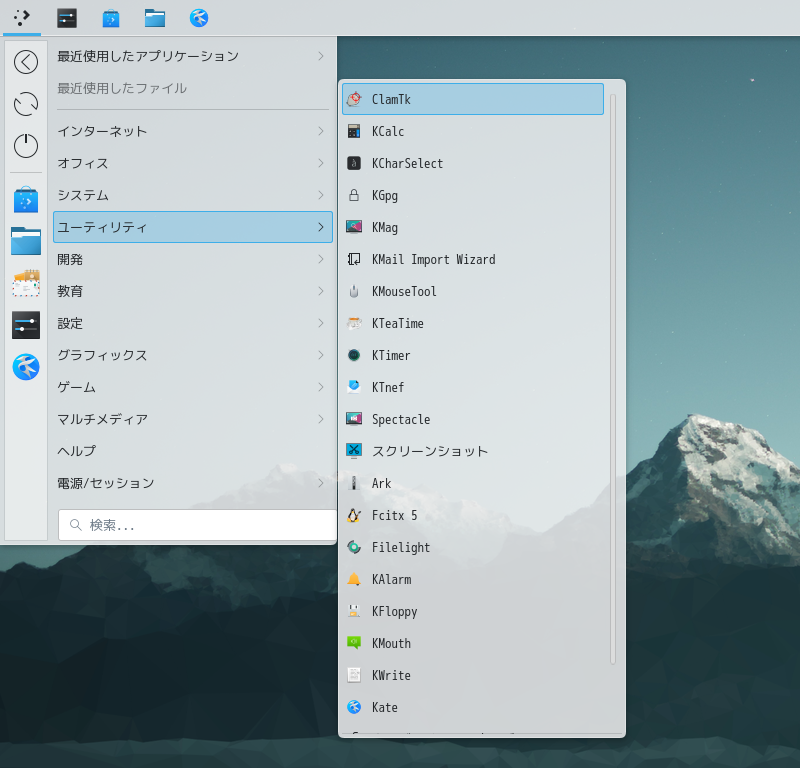Click the KCharSelect icon
Screen dimensions: 800x768
(x=354, y=163)
